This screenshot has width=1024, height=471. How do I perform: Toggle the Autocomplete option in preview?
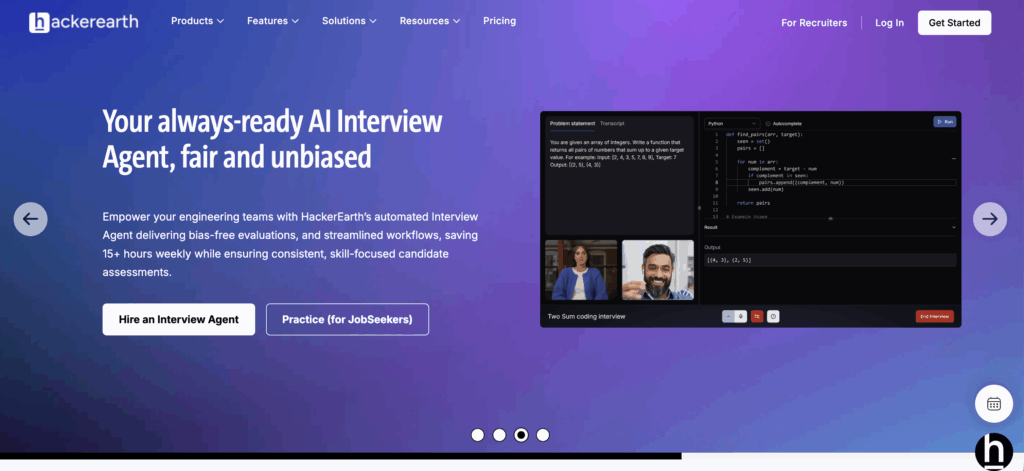click(x=784, y=123)
